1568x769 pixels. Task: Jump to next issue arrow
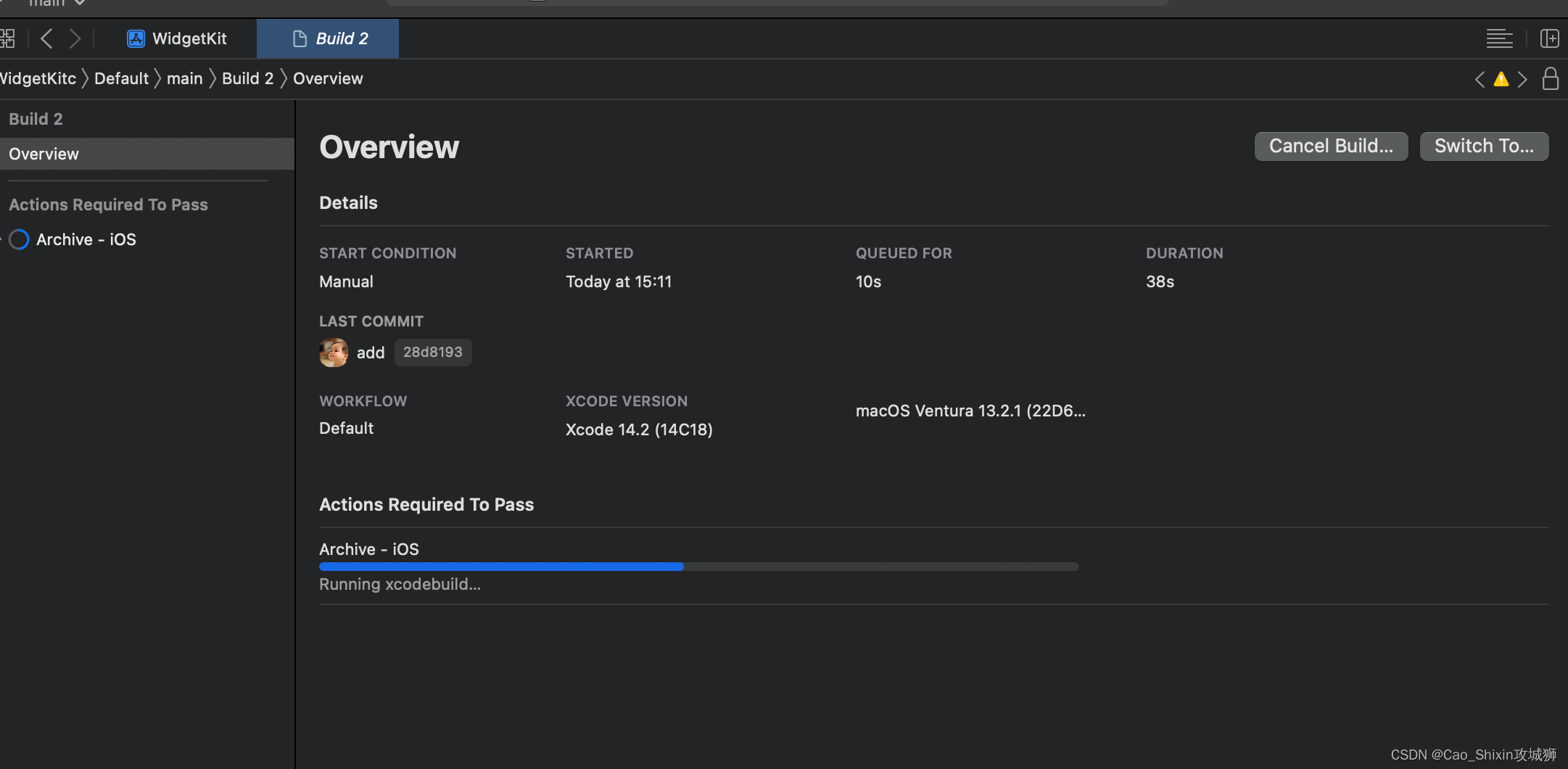[1522, 79]
